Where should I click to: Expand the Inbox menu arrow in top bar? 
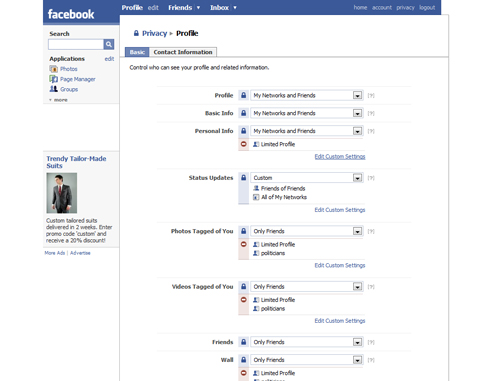point(235,8)
